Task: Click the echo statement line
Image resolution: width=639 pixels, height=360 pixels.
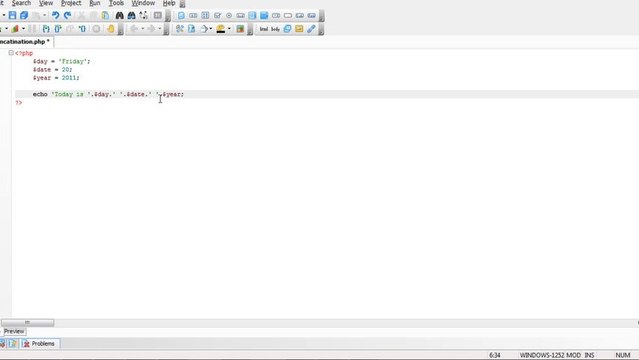Action: [108, 94]
